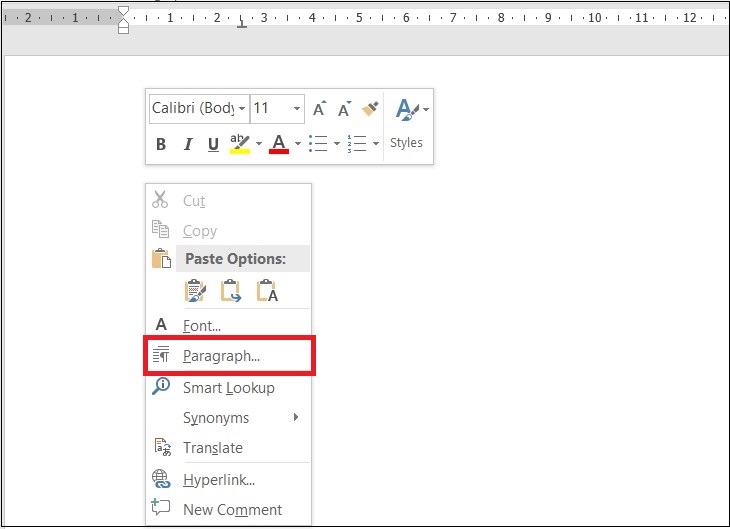Open the font size dropdown arrow
Image resolution: width=730 pixels, height=529 pixels.
tap(297, 109)
